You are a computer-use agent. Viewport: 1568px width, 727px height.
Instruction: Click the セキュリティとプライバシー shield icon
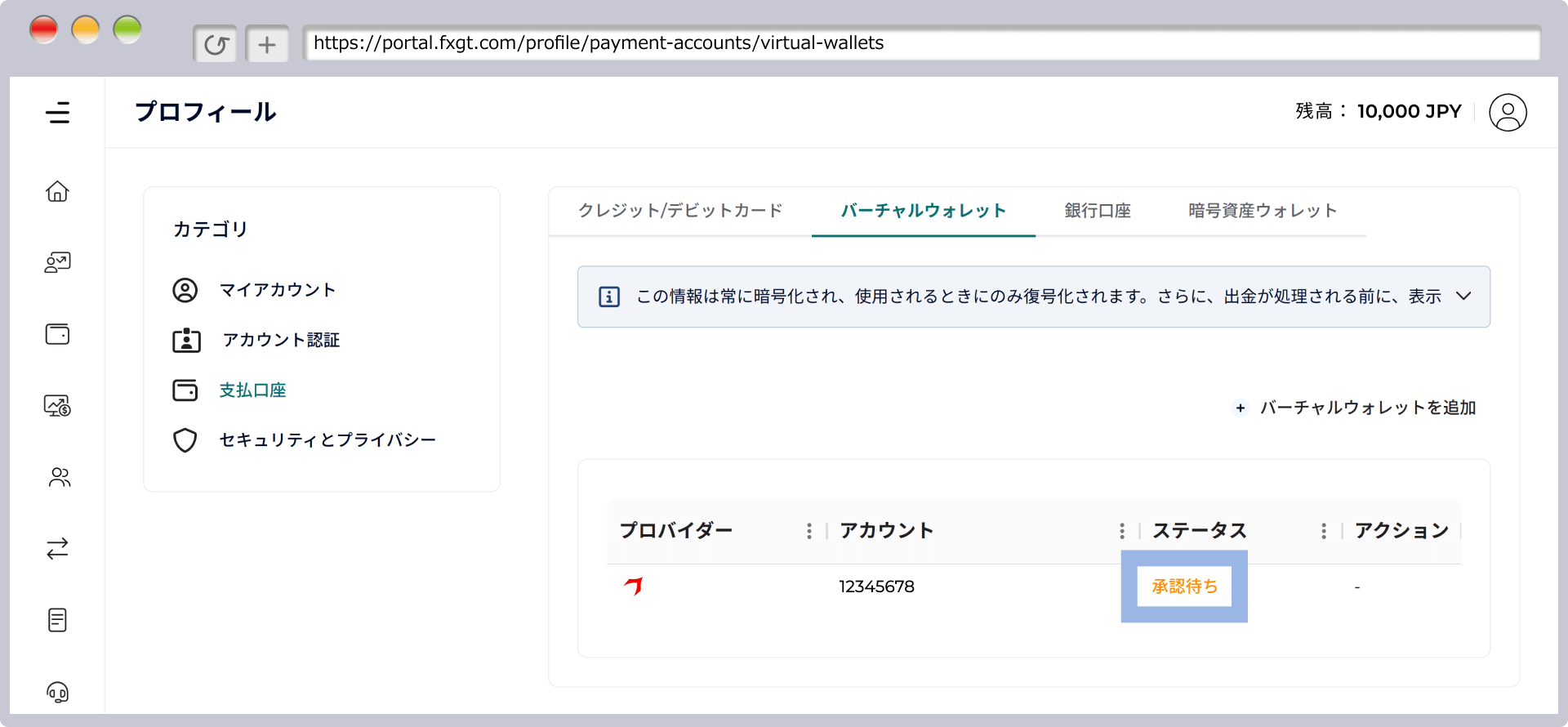[185, 440]
